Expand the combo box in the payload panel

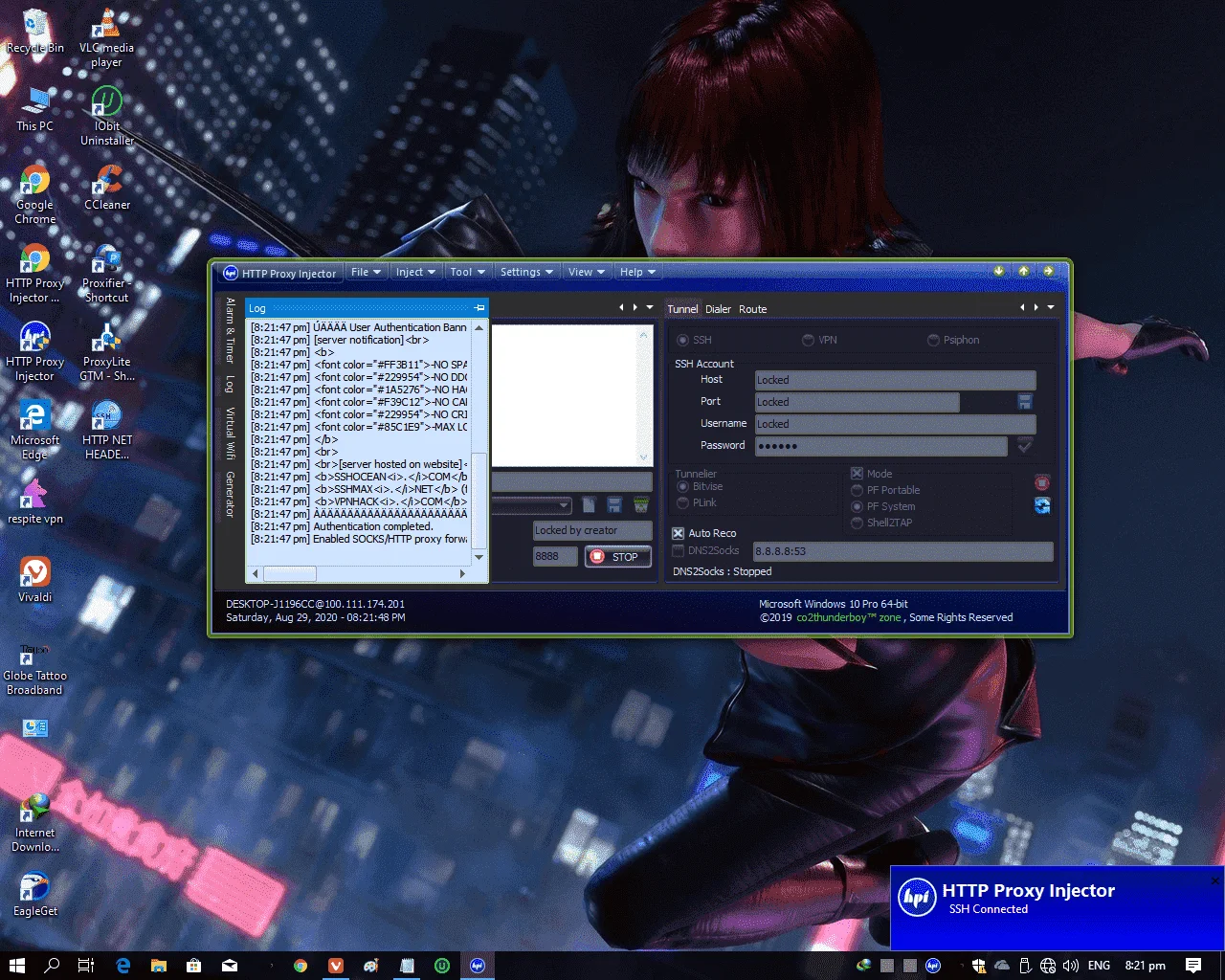(x=564, y=505)
